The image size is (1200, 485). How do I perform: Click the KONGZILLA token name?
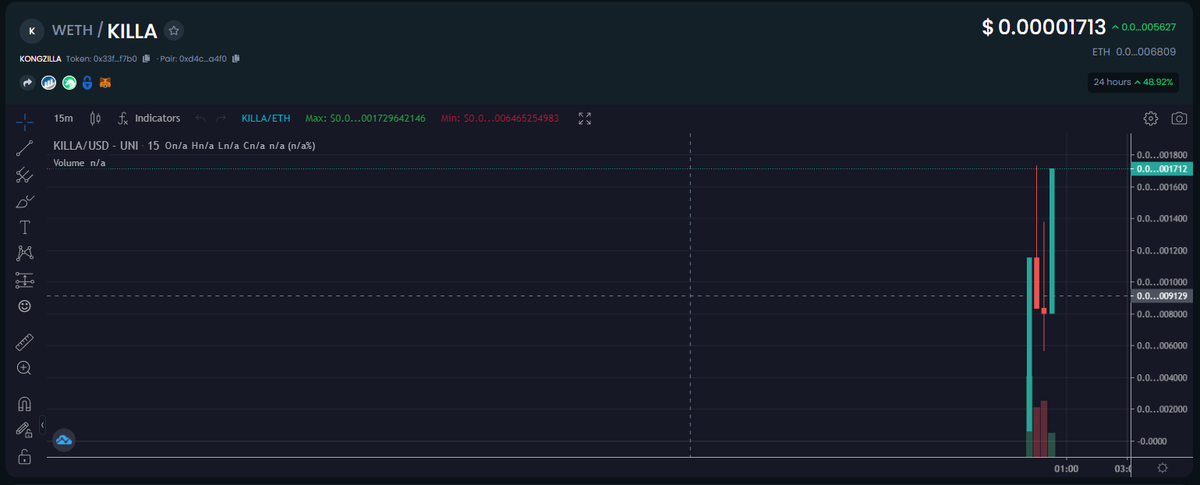pos(40,59)
